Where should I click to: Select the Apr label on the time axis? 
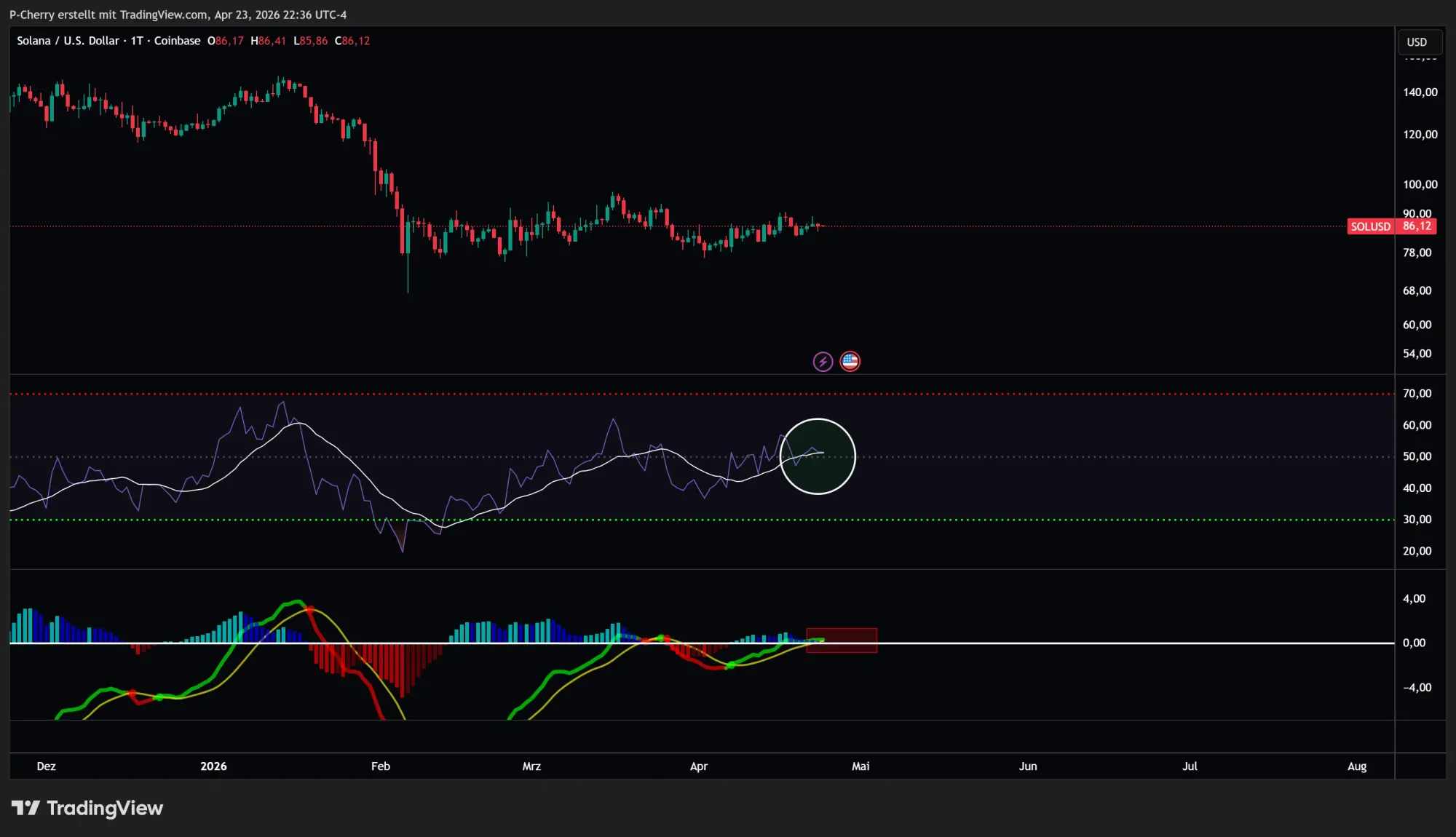pos(699,766)
